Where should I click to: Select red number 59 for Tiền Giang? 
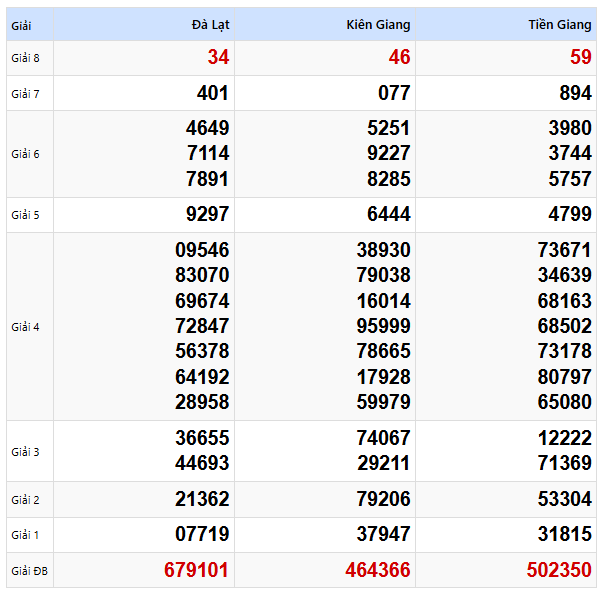(x=581, y=57)
